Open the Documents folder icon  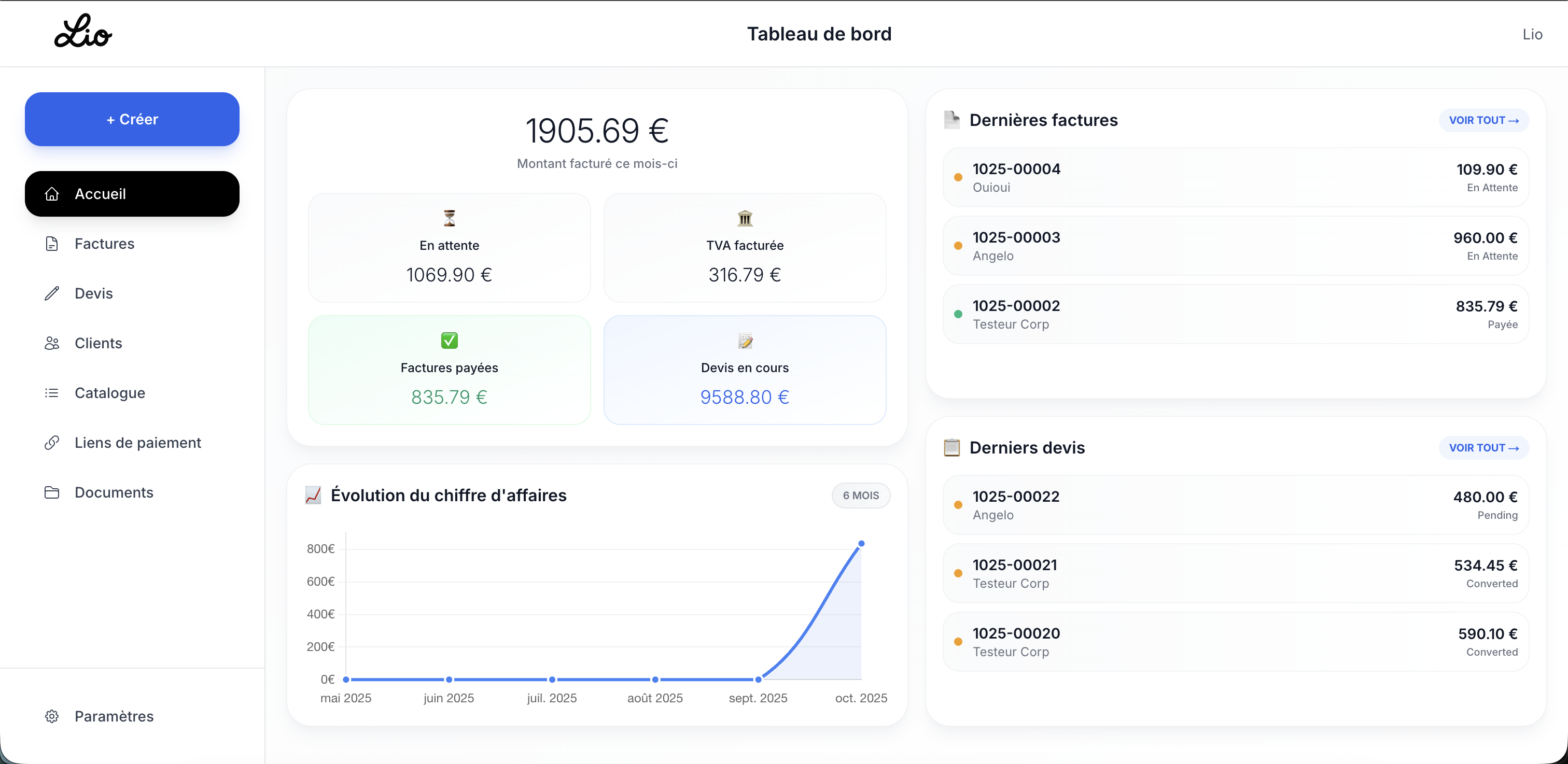pyautogui.click(x=52, y=492)
